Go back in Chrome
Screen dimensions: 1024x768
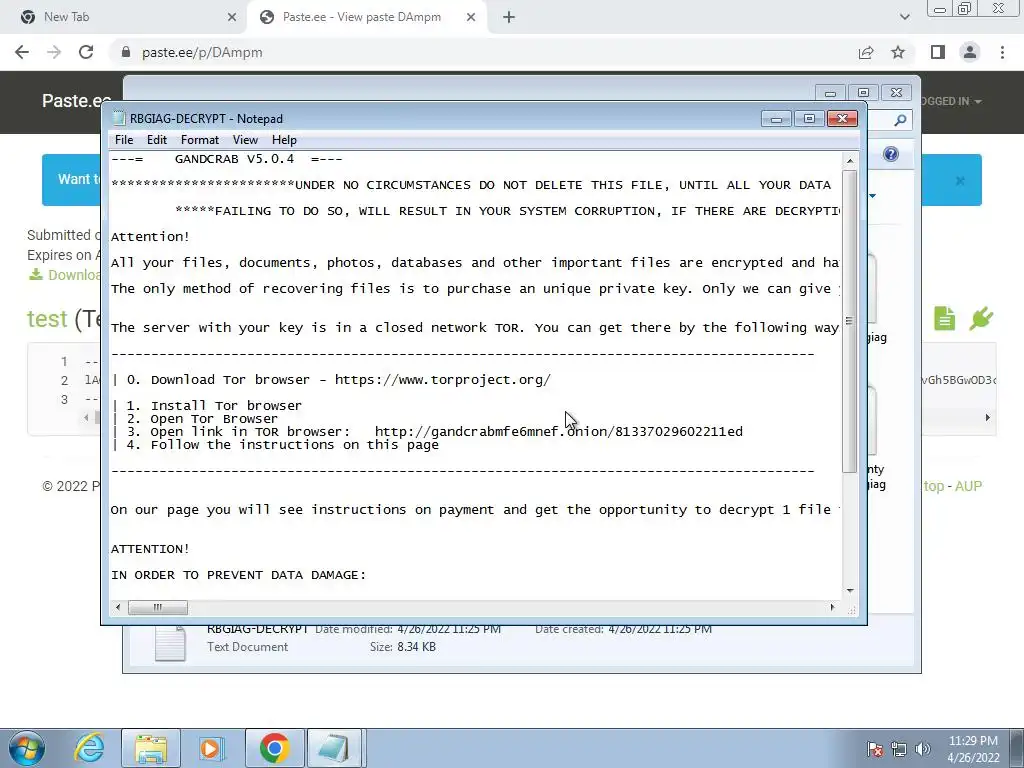coord(22,52)
